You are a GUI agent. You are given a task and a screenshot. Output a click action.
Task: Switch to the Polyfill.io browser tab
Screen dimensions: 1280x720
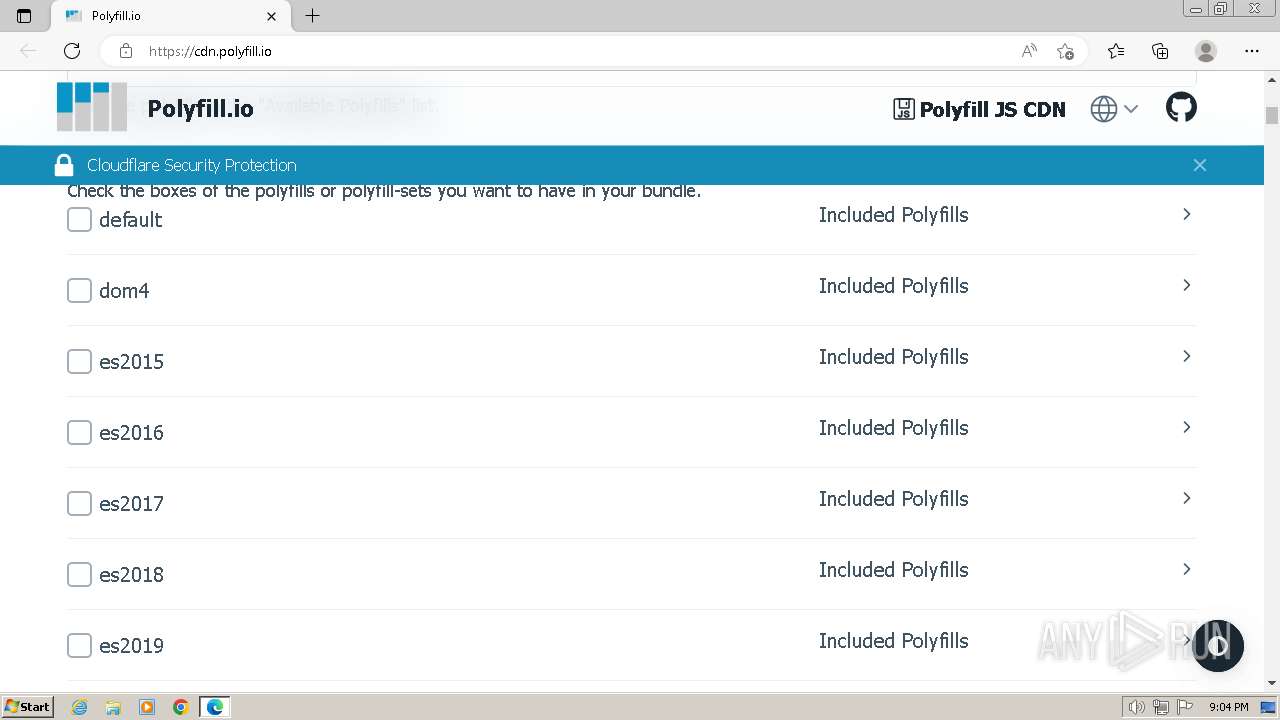pyautogui.click(x=160, y=16)
